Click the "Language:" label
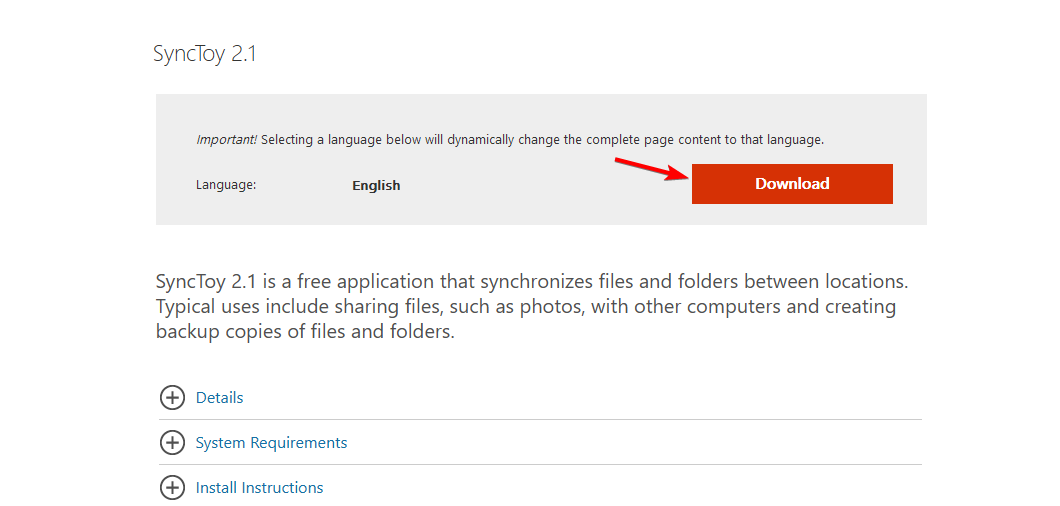The width and height of the screenshot is (1060, 506). pos(226,185)
